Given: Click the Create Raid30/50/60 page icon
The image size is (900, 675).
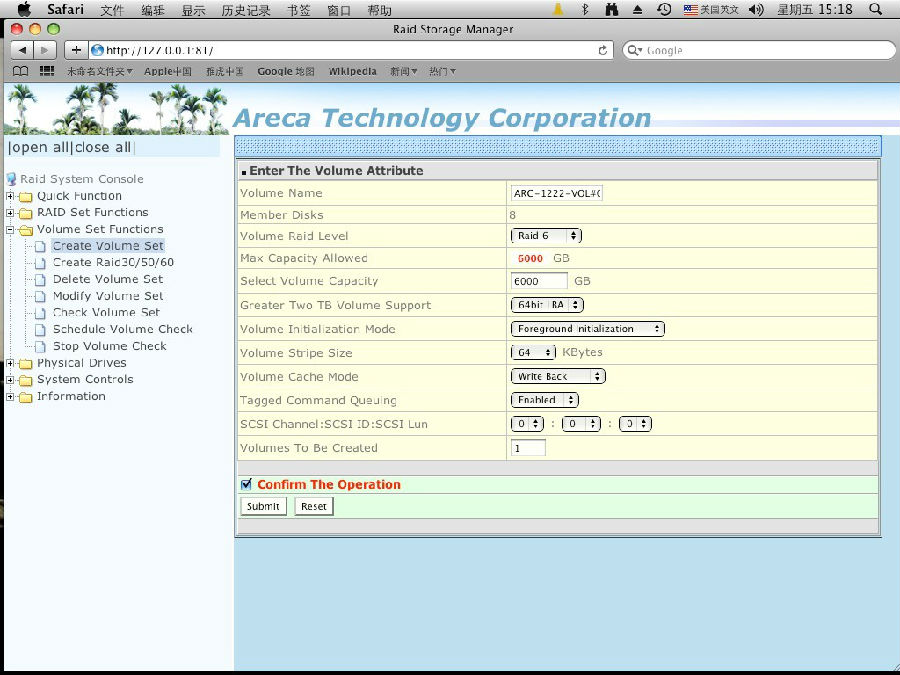Looking at the screenshot, I should (40, 263).
